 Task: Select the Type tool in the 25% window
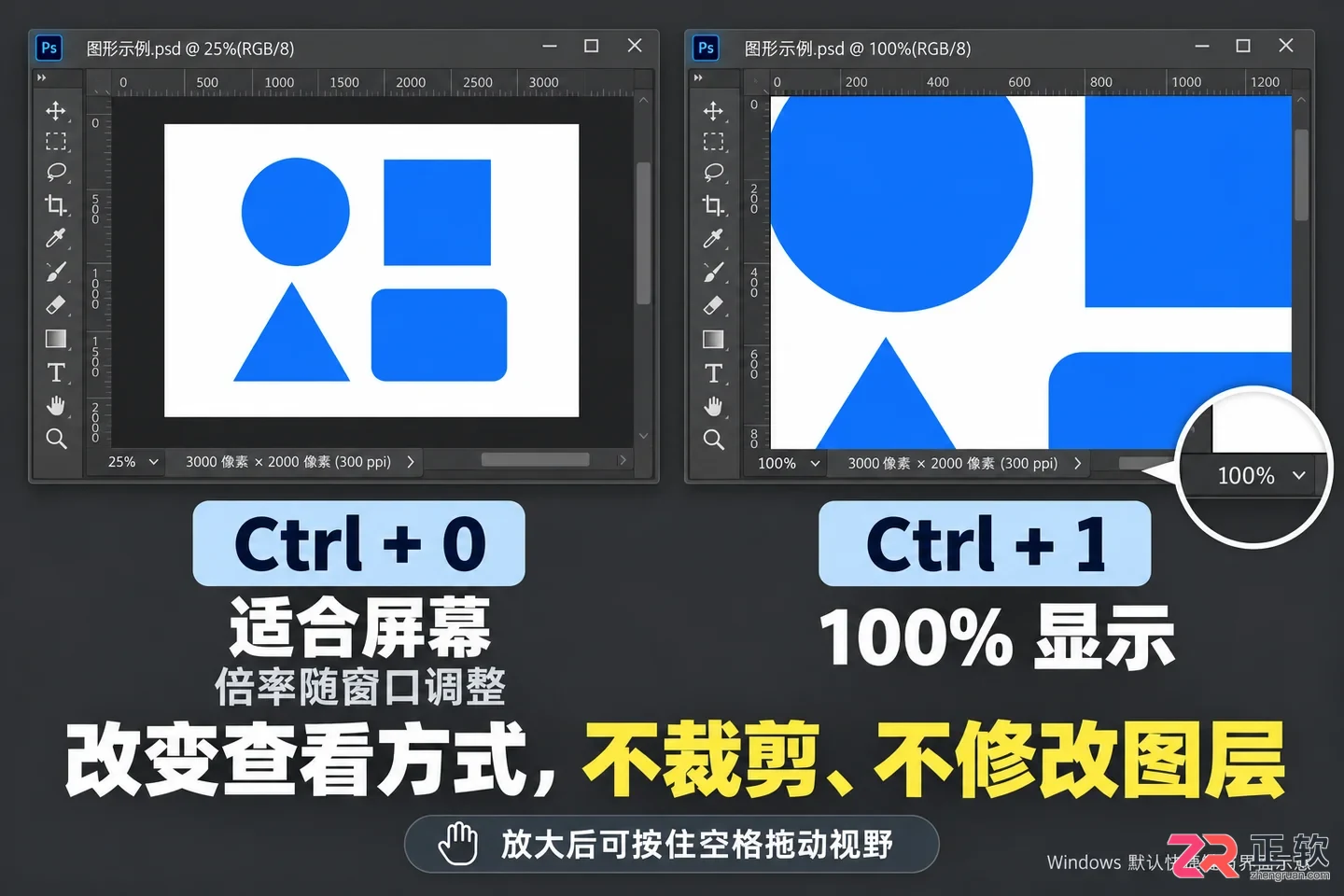pos(56,372)
